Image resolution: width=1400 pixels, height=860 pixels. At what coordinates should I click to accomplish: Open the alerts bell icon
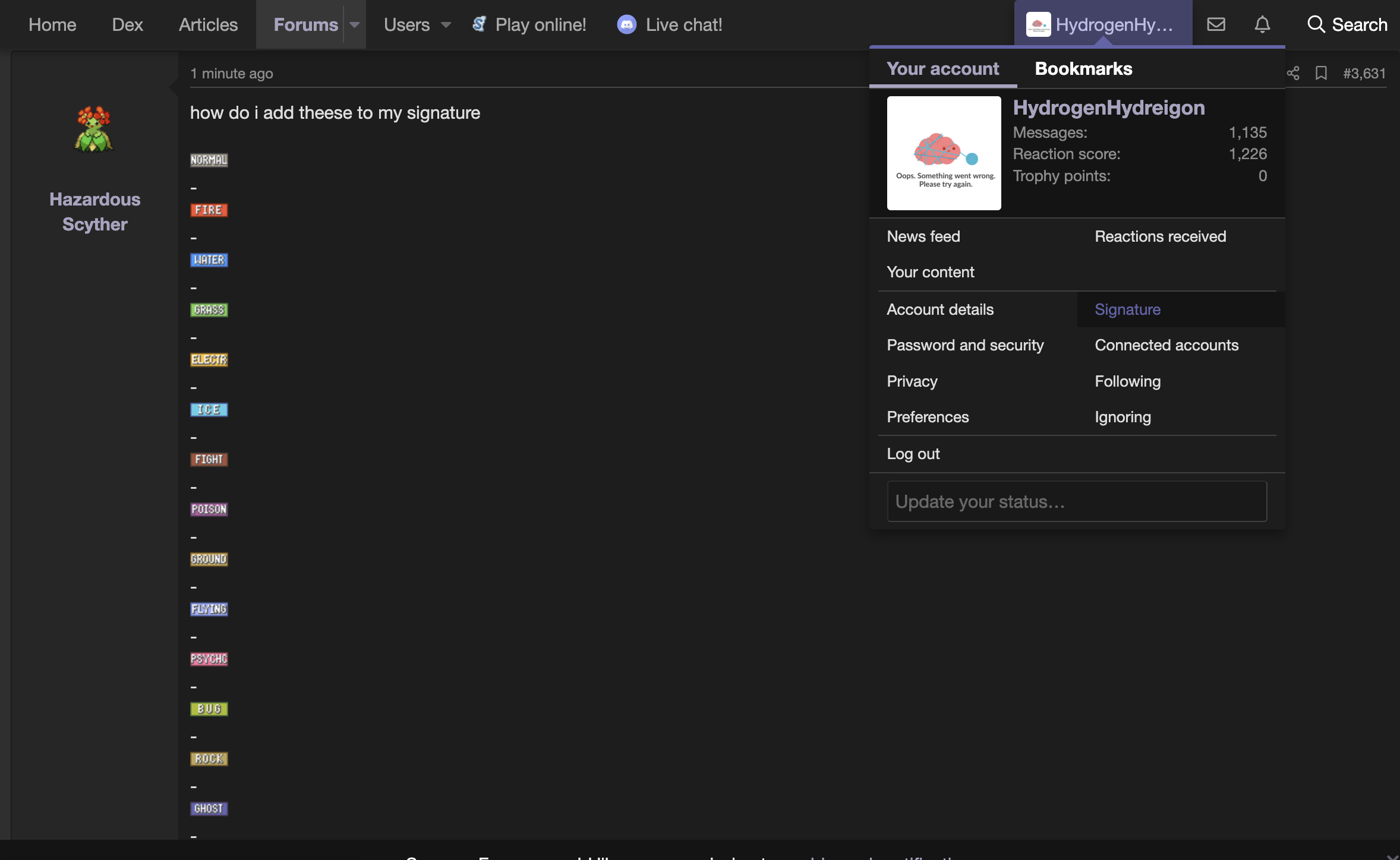(1262, 24)
